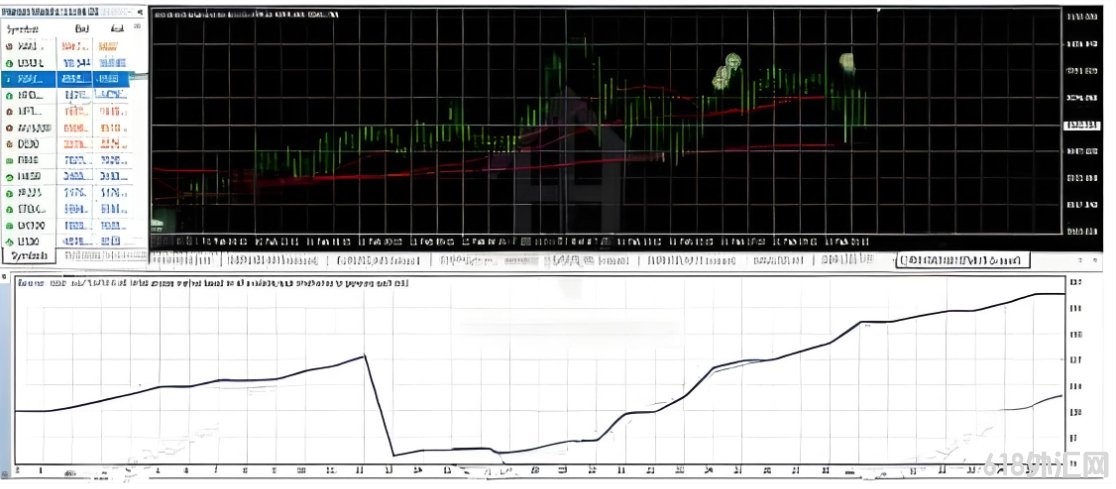Select the highlighted blue row in Market Watch
Screen dimensions: 1116x489
(66, 79)
